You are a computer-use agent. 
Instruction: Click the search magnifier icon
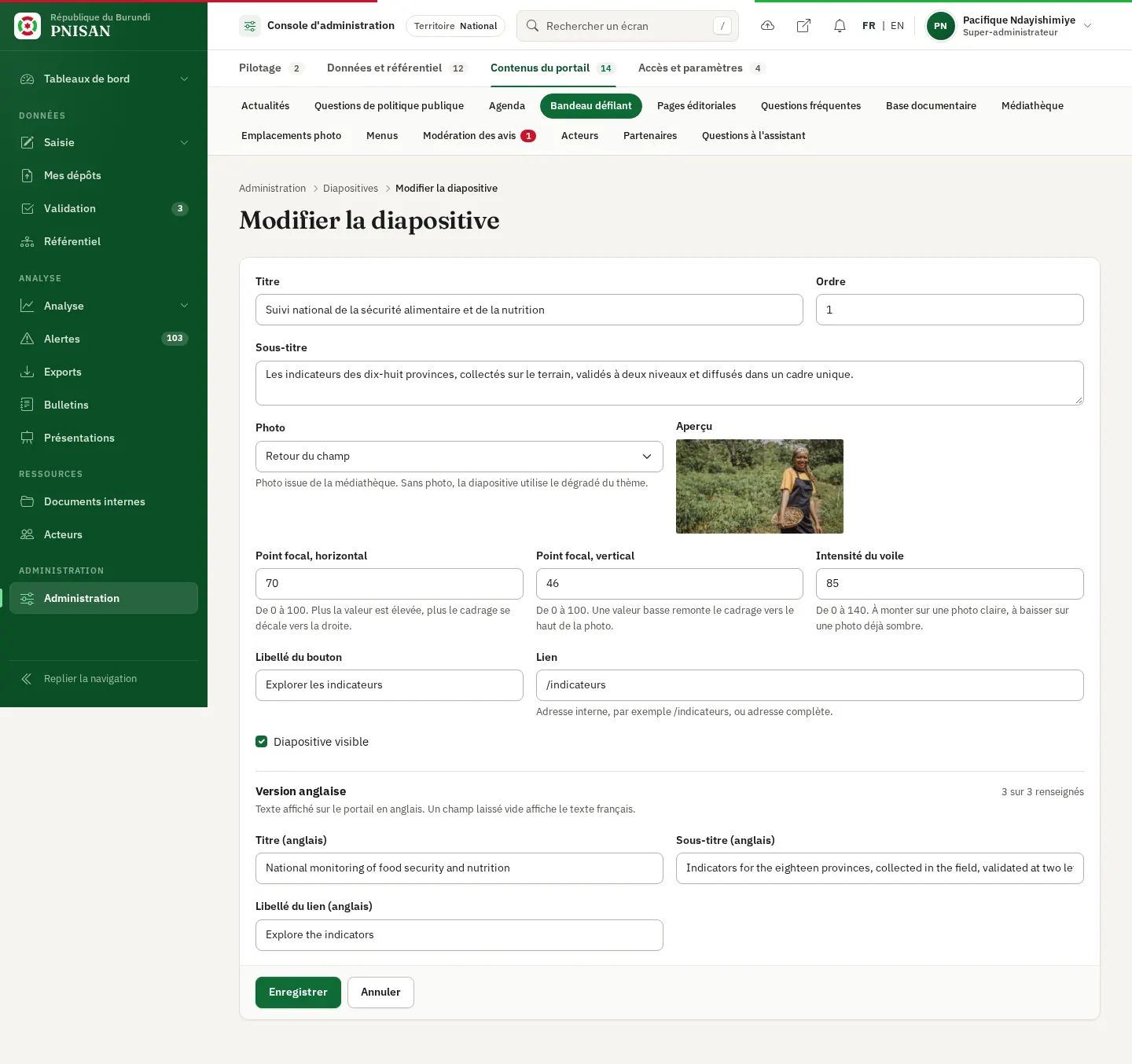click(x=532, y=26)
